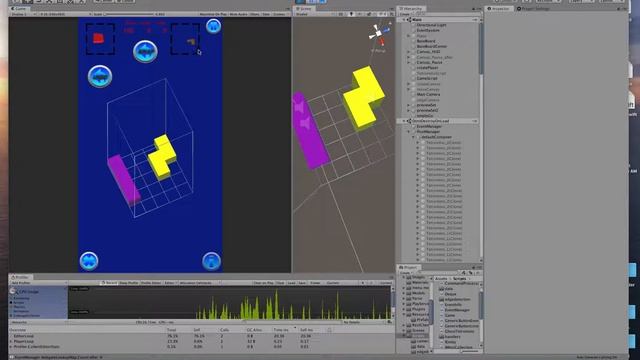Image resolution: width=640 pixels, height=360 pixels.
Task: Tap the round cross button at the game's bottom left
Action: click(89, 261)
